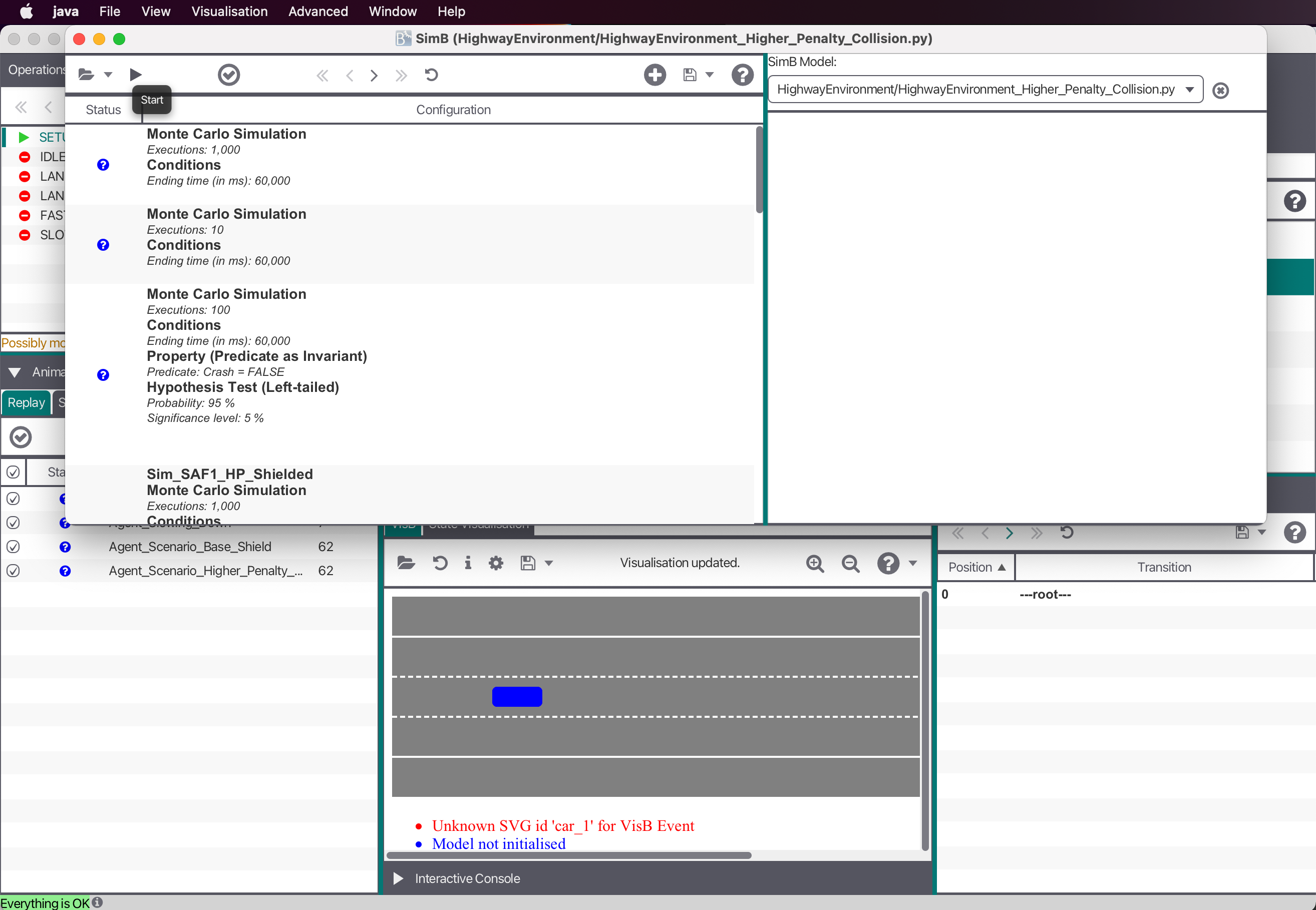Screen dimensions: 1316x910
Task: Click the check-all-traces icon in the Replay panel
Action: point(21,437)
